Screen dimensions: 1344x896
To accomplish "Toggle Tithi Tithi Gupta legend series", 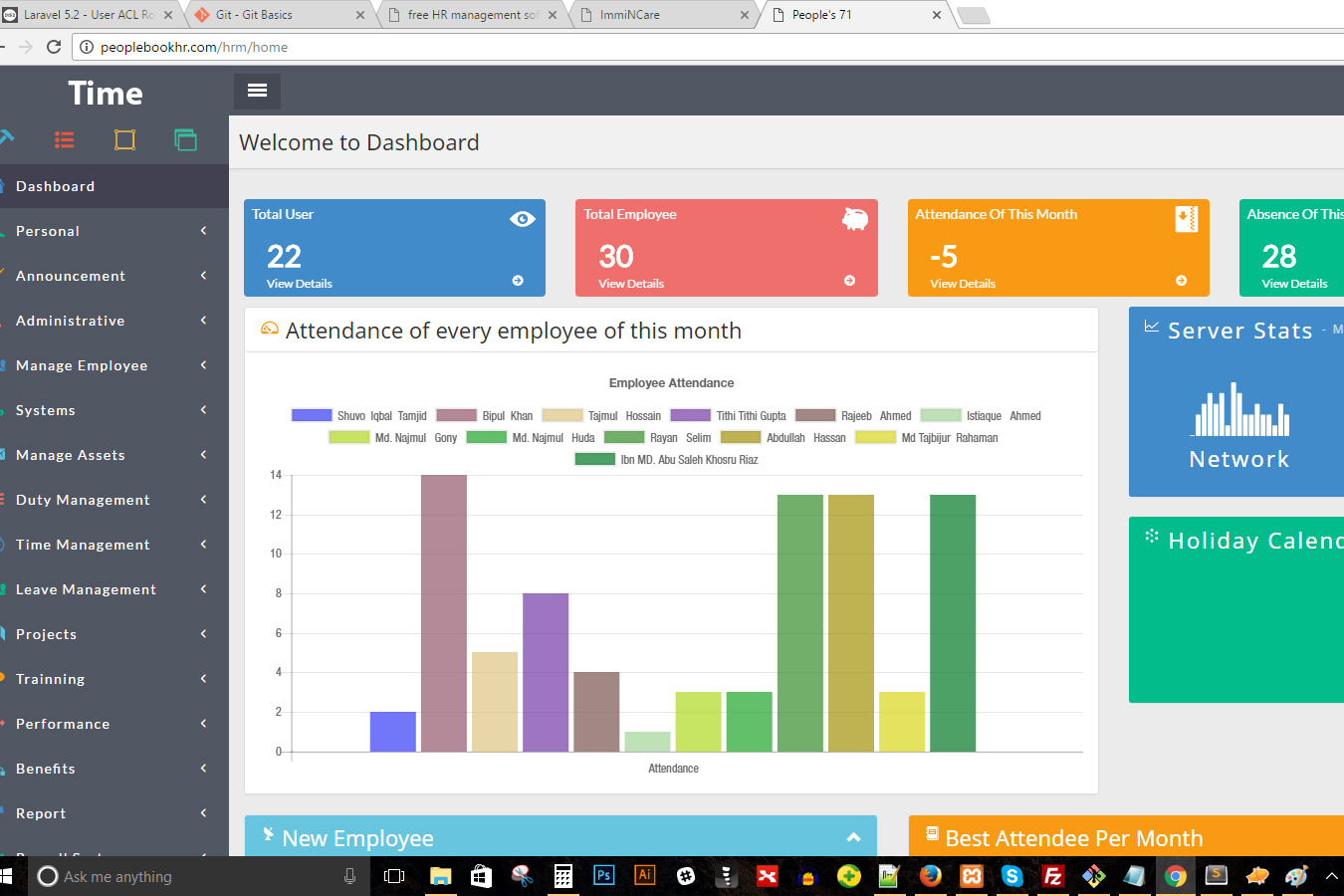I will click(729, 416).
